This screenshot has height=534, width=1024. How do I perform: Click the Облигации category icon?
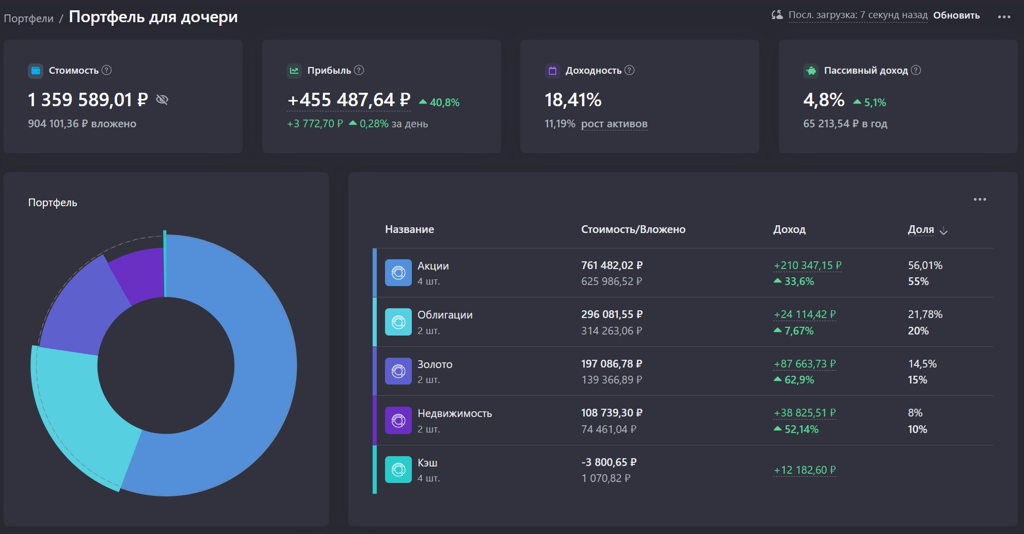398,322
